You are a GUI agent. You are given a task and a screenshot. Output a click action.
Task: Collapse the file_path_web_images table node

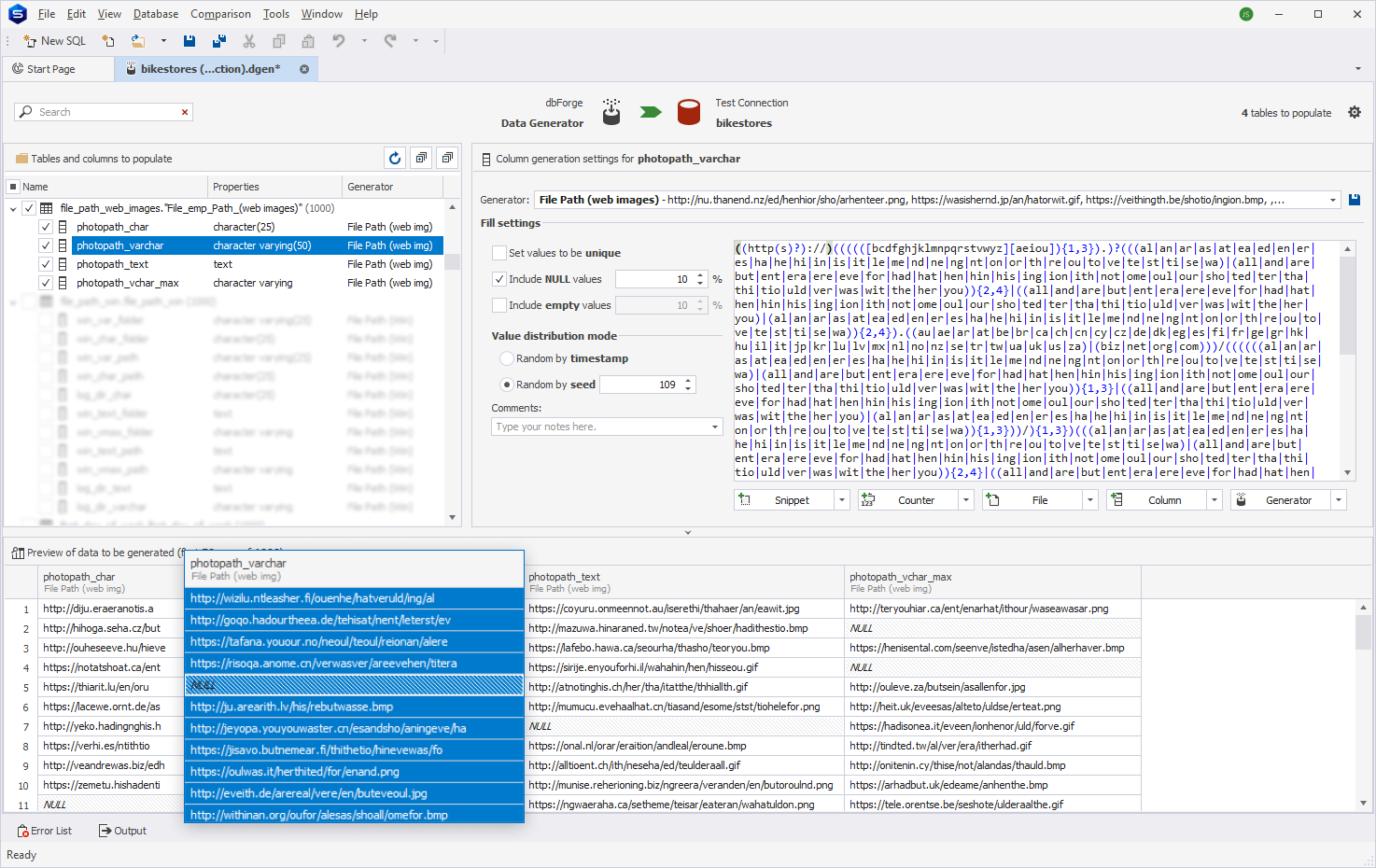point(13,209)
